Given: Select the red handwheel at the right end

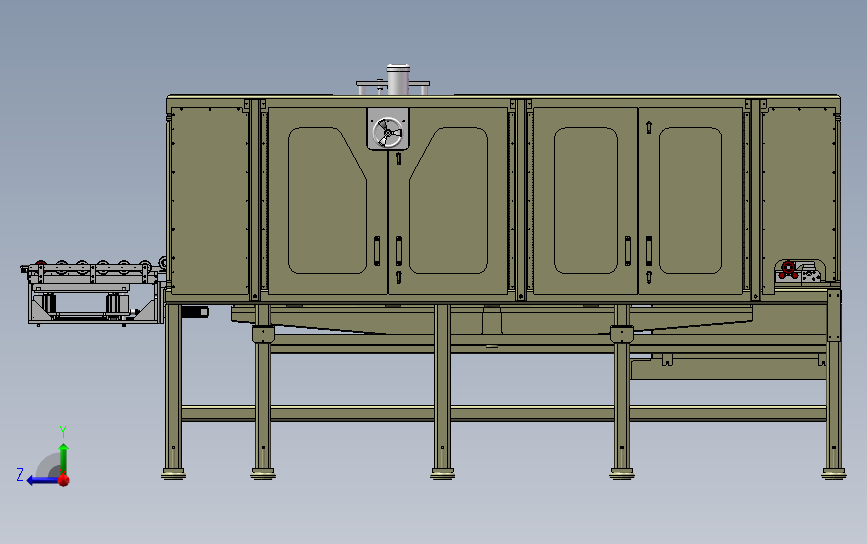Looking at the screenshot, I should (788, 270).
